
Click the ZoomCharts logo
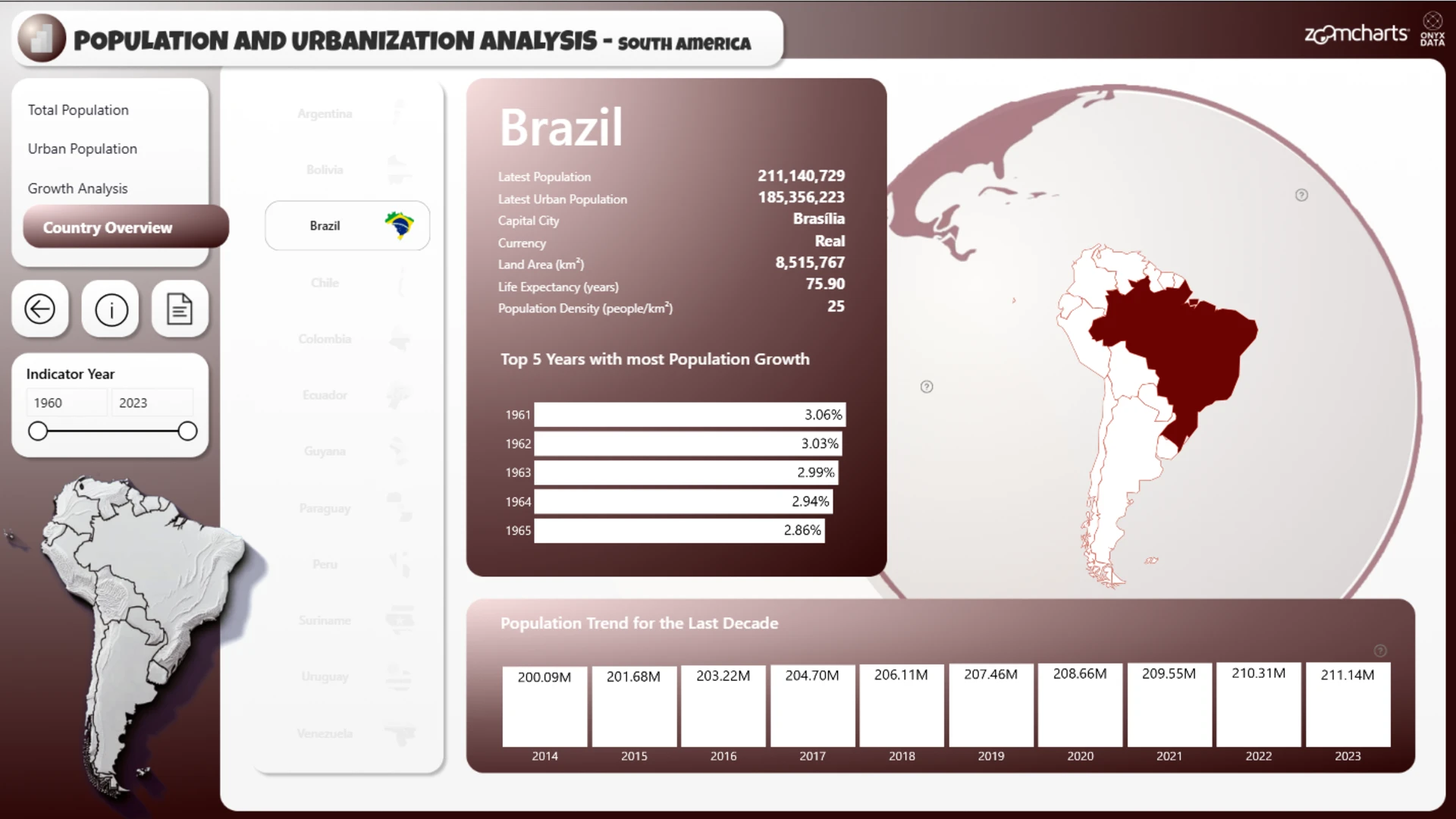(x=1356, y=33)
